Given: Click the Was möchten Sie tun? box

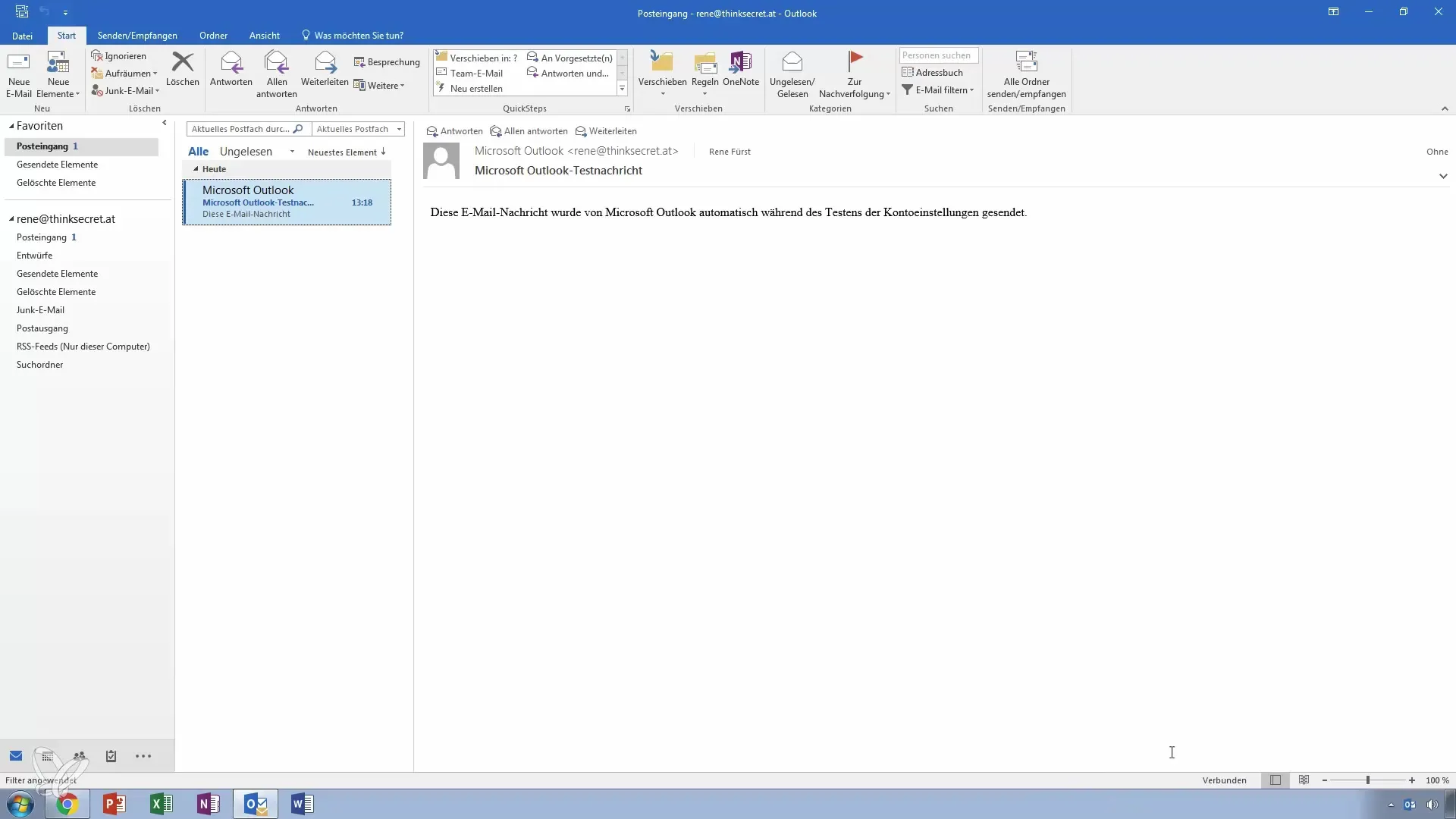Looking at the screenshot, I should coord(353,36).
